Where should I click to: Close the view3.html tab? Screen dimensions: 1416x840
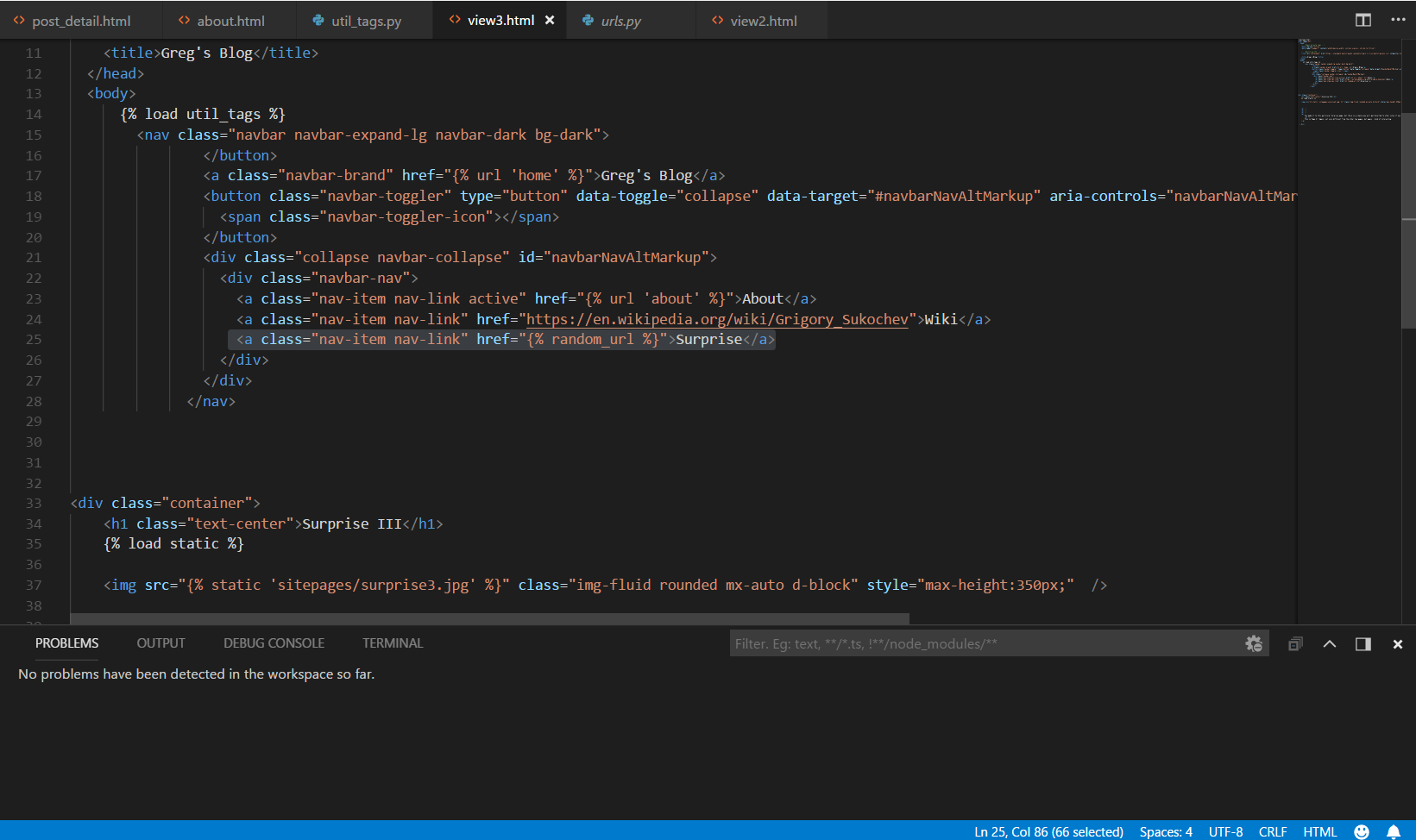click(x=550, y=20)
